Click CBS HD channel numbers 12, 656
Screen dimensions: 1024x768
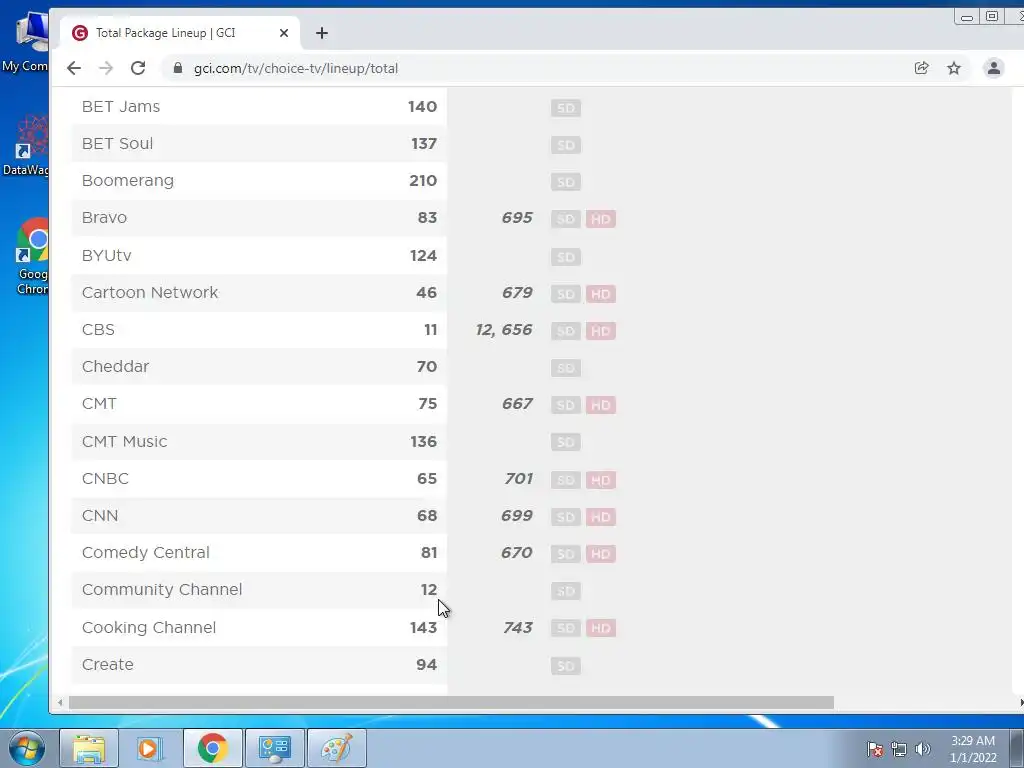[x=504, y=330]
